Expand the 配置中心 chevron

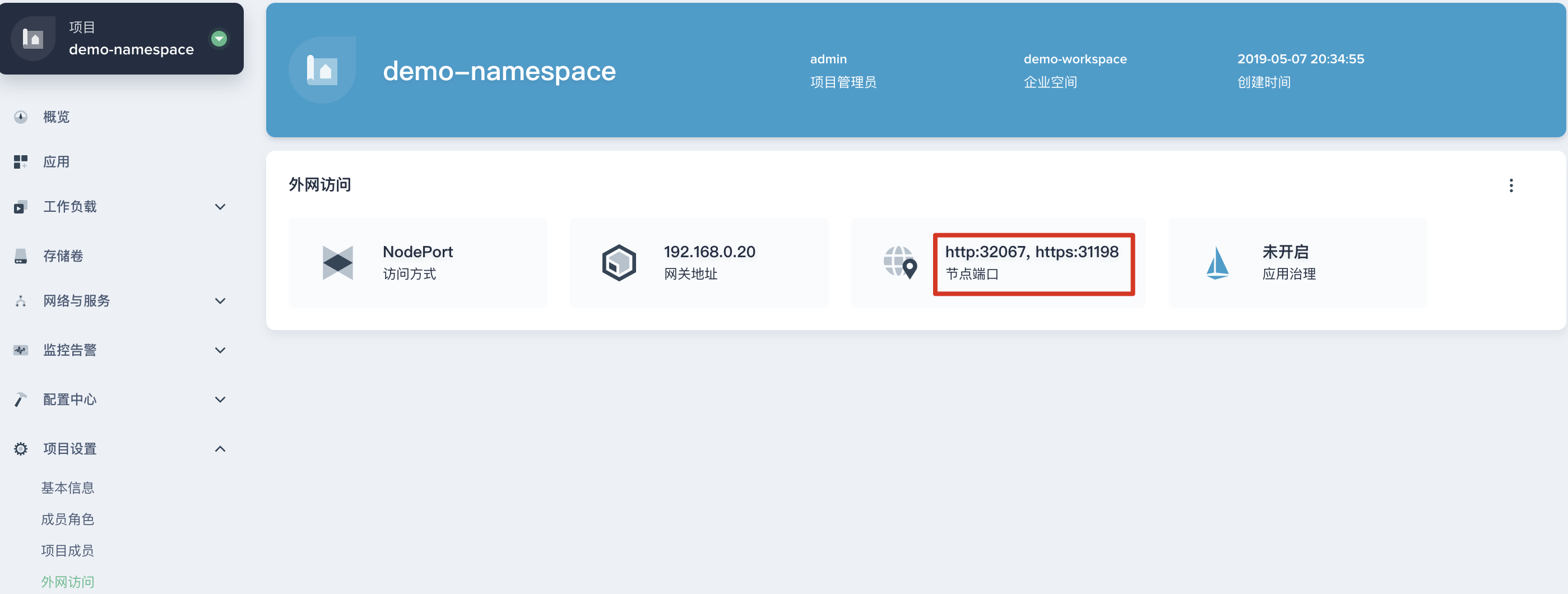point(220,400)
